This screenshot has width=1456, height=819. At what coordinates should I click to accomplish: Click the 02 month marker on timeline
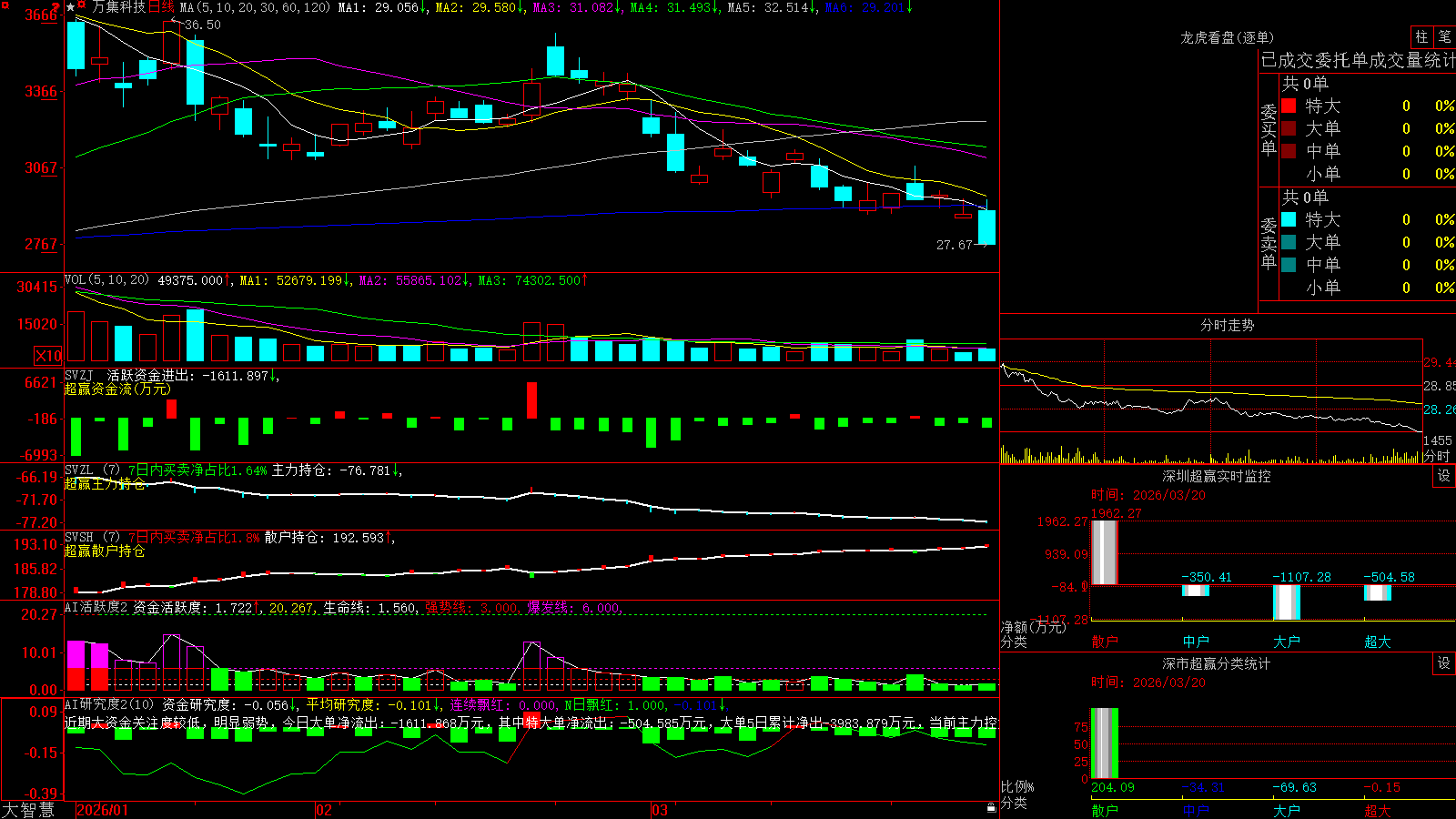click(323, 810)
